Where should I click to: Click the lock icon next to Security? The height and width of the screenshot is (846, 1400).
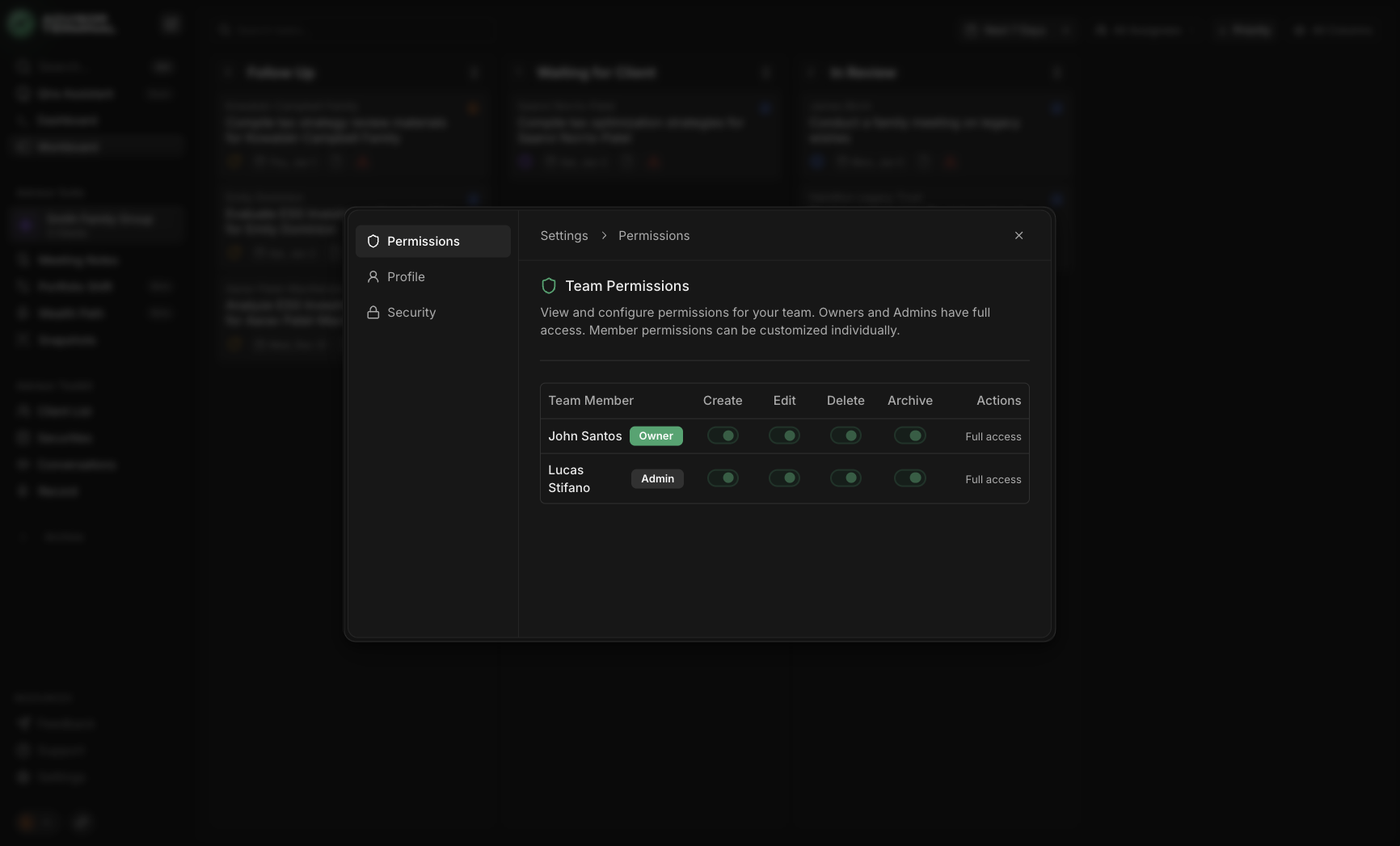373,312
